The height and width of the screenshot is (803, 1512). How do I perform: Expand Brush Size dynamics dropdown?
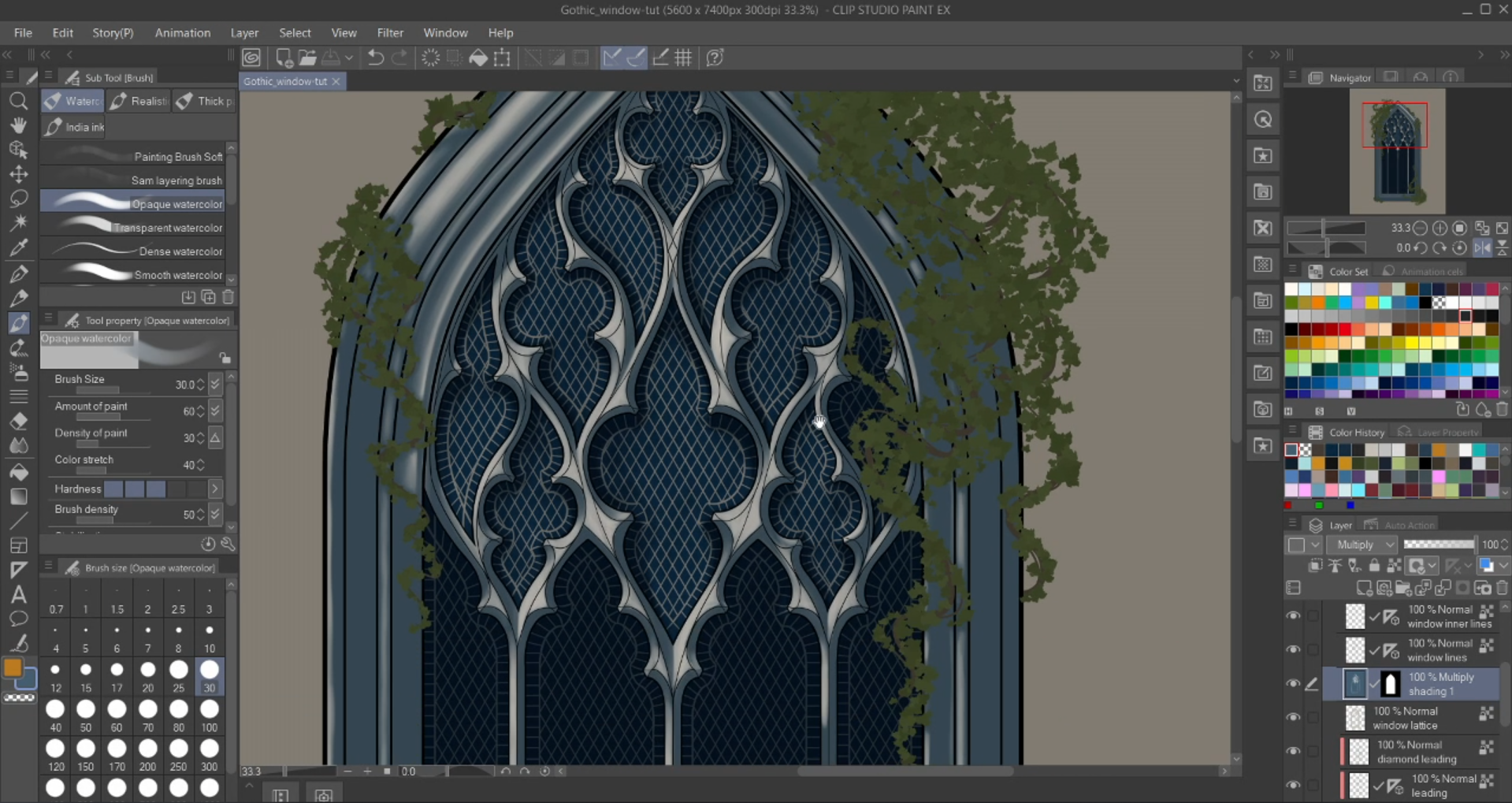point(215,385)
